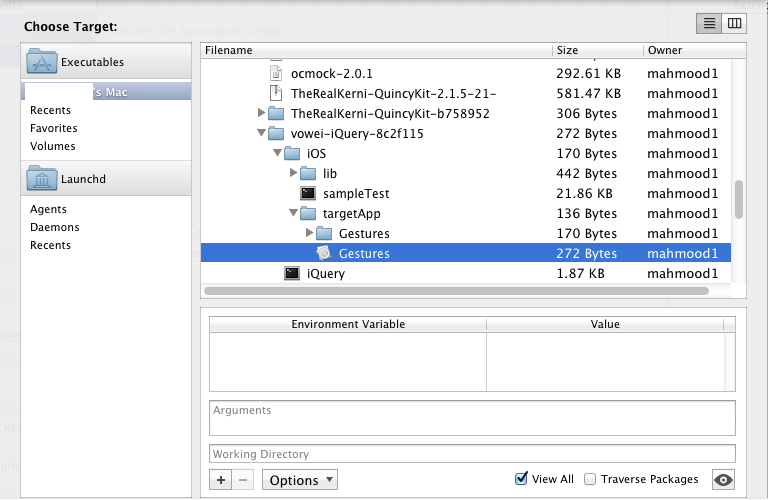
Task: Click the selected Gestures app icon
Action: click(x=324, y=253)
